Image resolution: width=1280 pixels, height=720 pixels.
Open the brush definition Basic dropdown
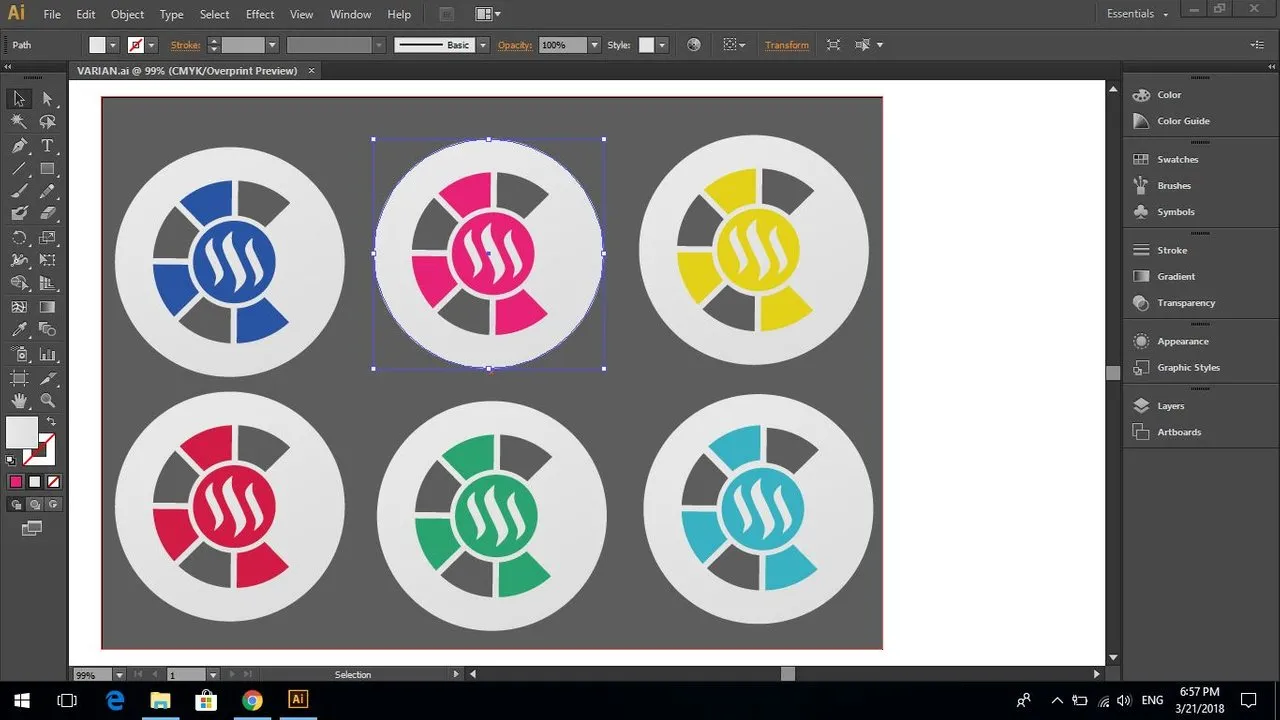click(483, 45)
